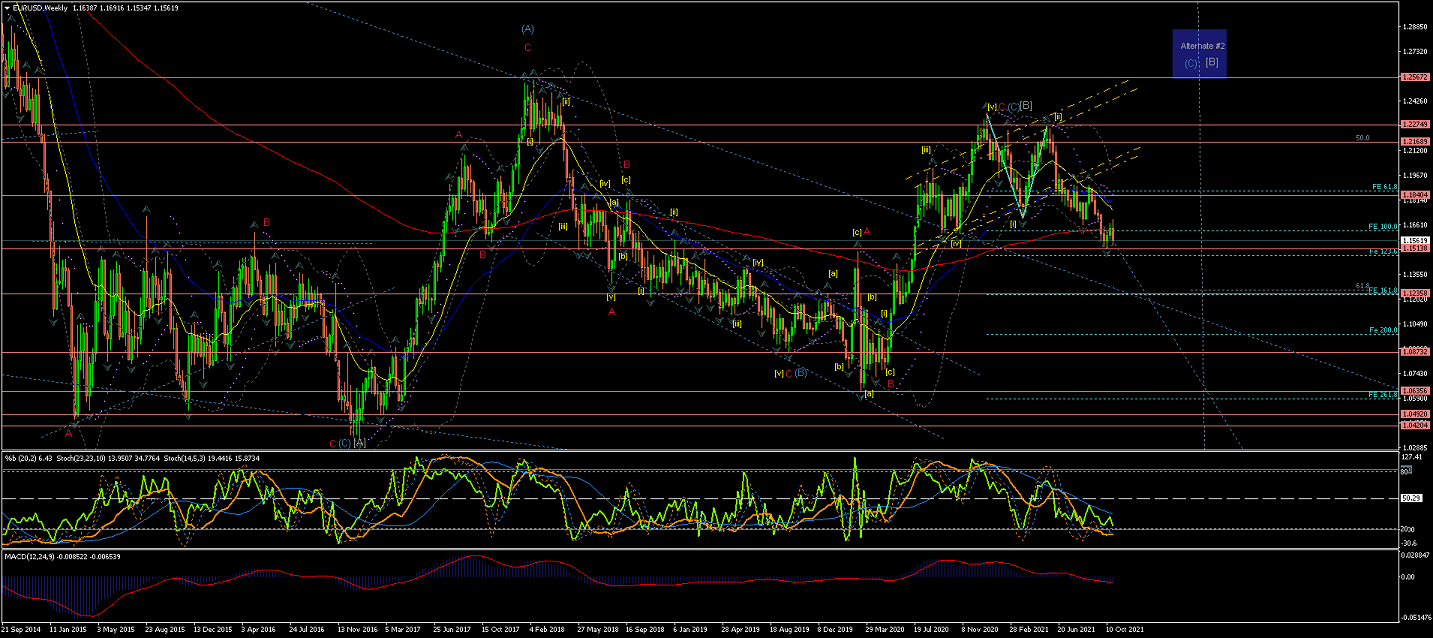Select the 1.04204 price level tag
Screen dimensions: 1433x638
pyautogui.click(x=1414, y=425)
